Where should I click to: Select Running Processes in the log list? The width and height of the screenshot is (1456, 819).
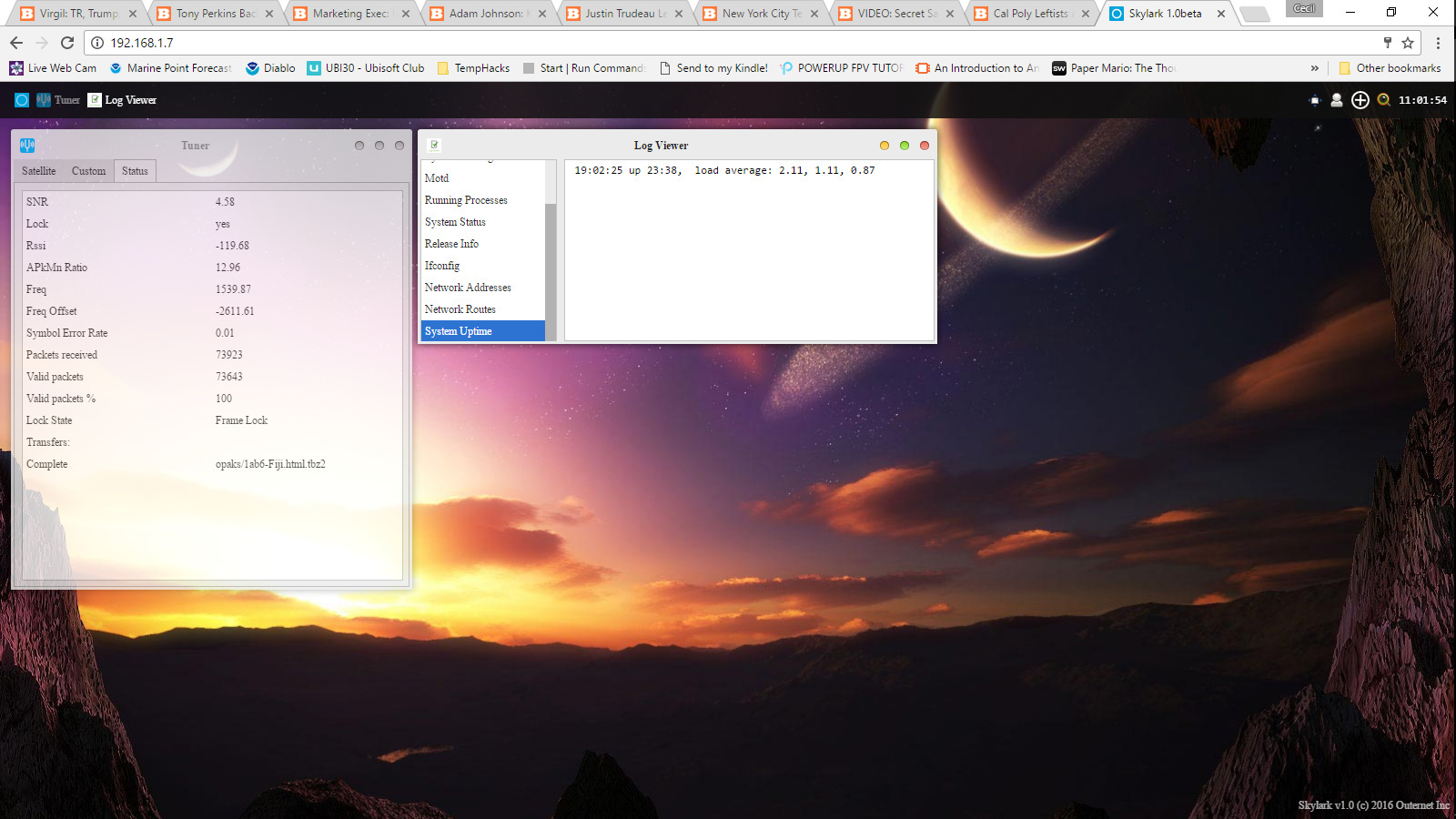[x=466, y=200]
